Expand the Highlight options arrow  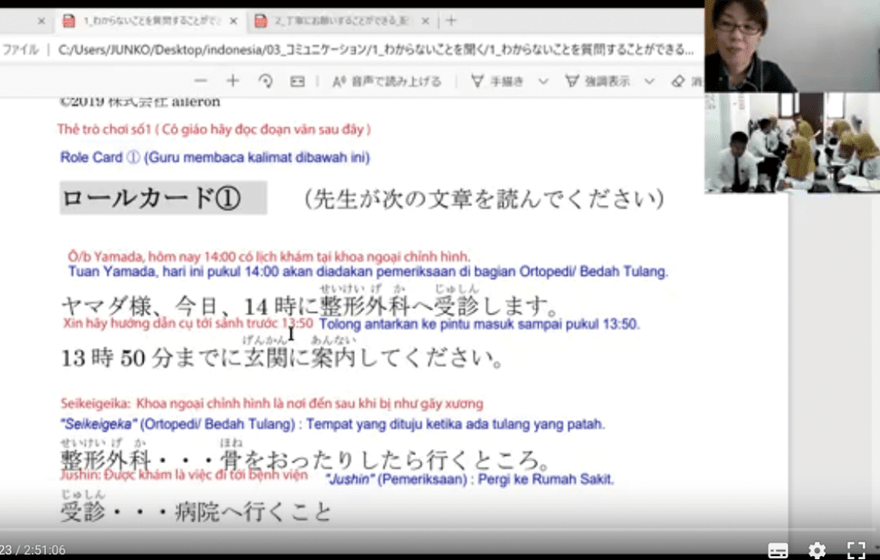click(x=649, y=82)
